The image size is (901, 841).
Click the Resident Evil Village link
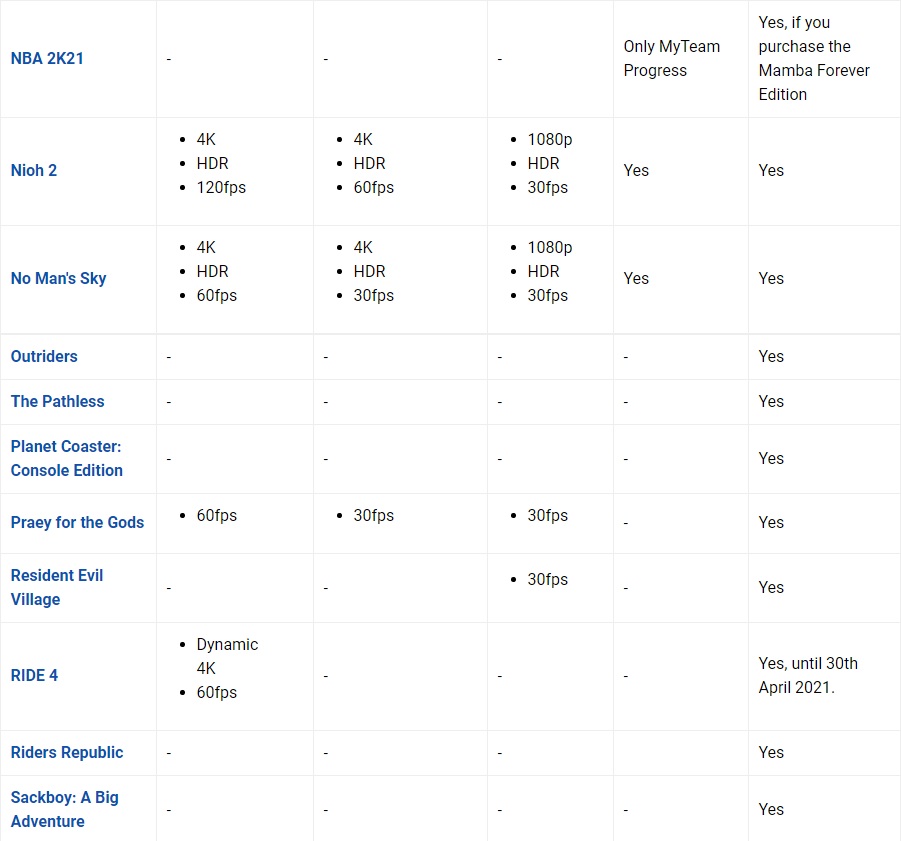tap(56, 587)
